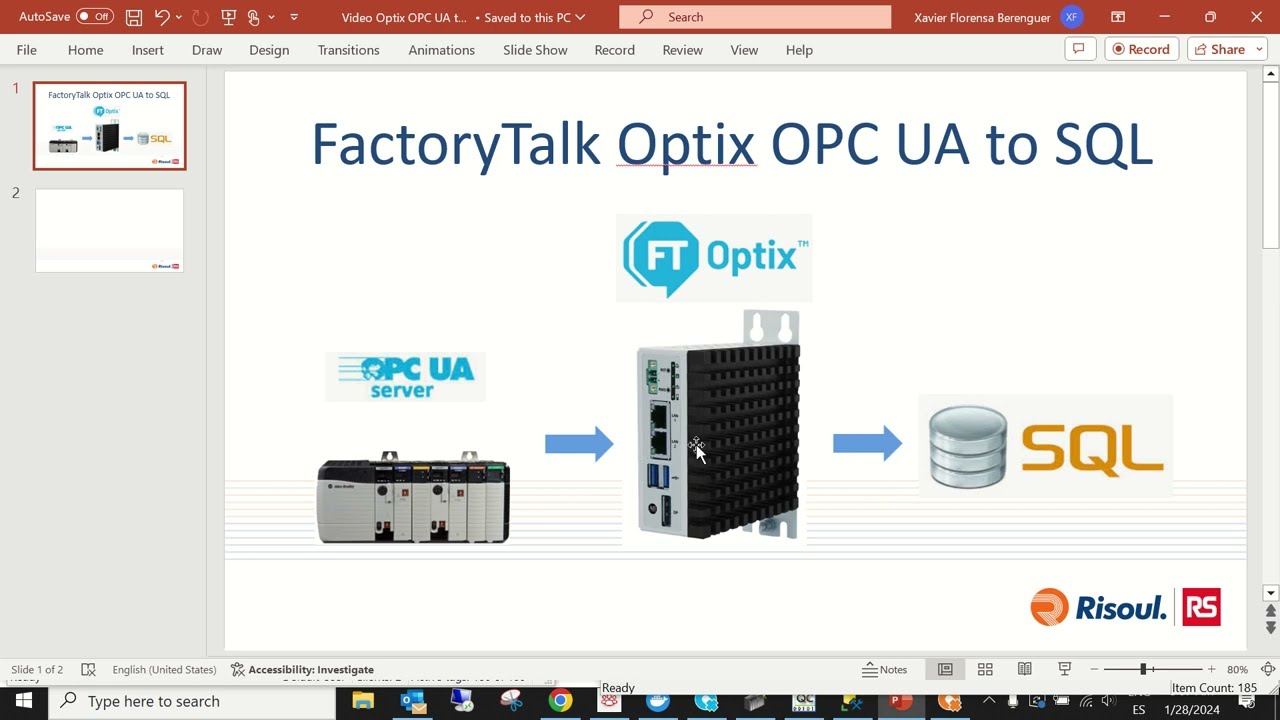Open the Draw tab
The width and height of the screenshot is (1280, 720).
[x=207, y=50]
